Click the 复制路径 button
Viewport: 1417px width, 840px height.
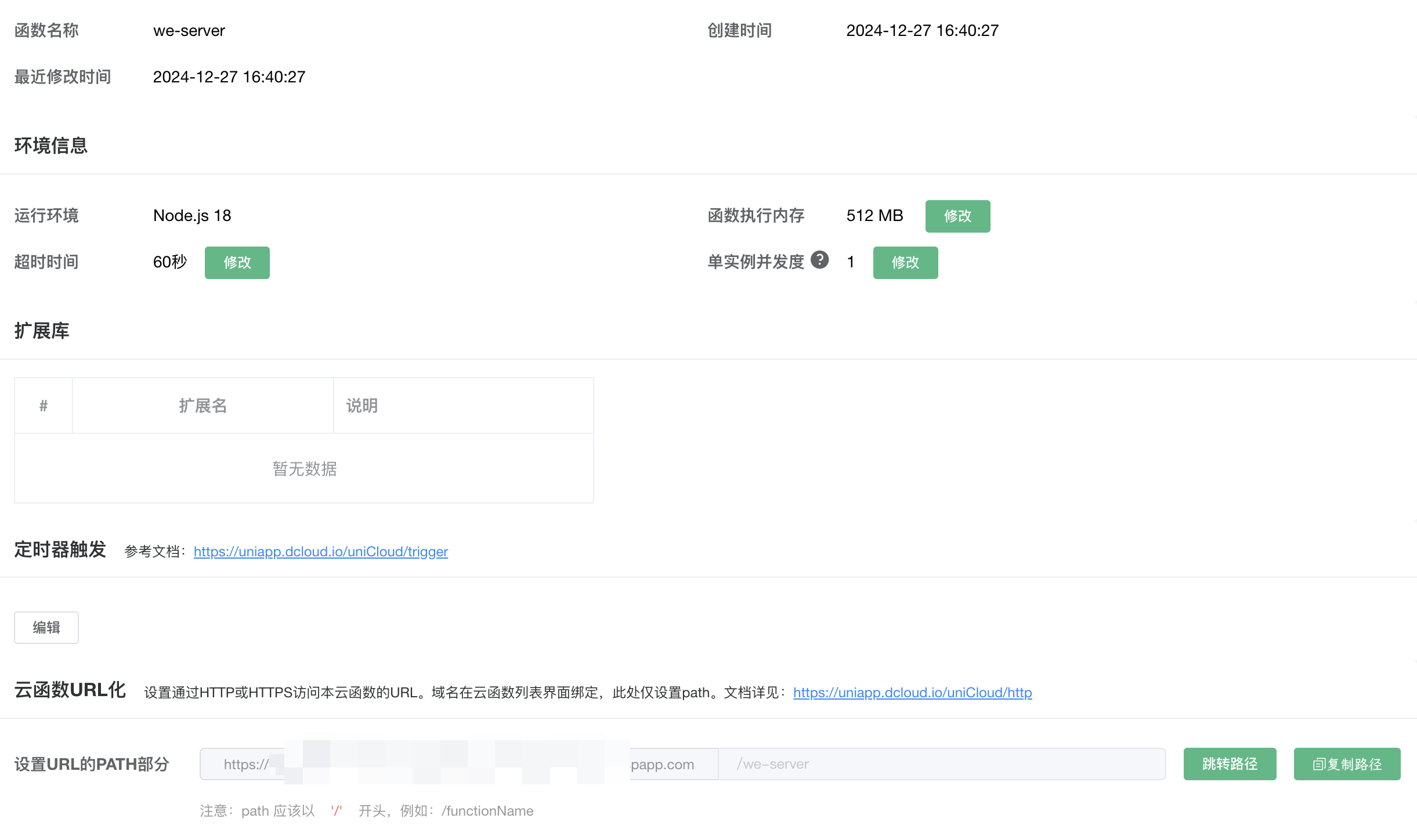tap(1347, 764)
